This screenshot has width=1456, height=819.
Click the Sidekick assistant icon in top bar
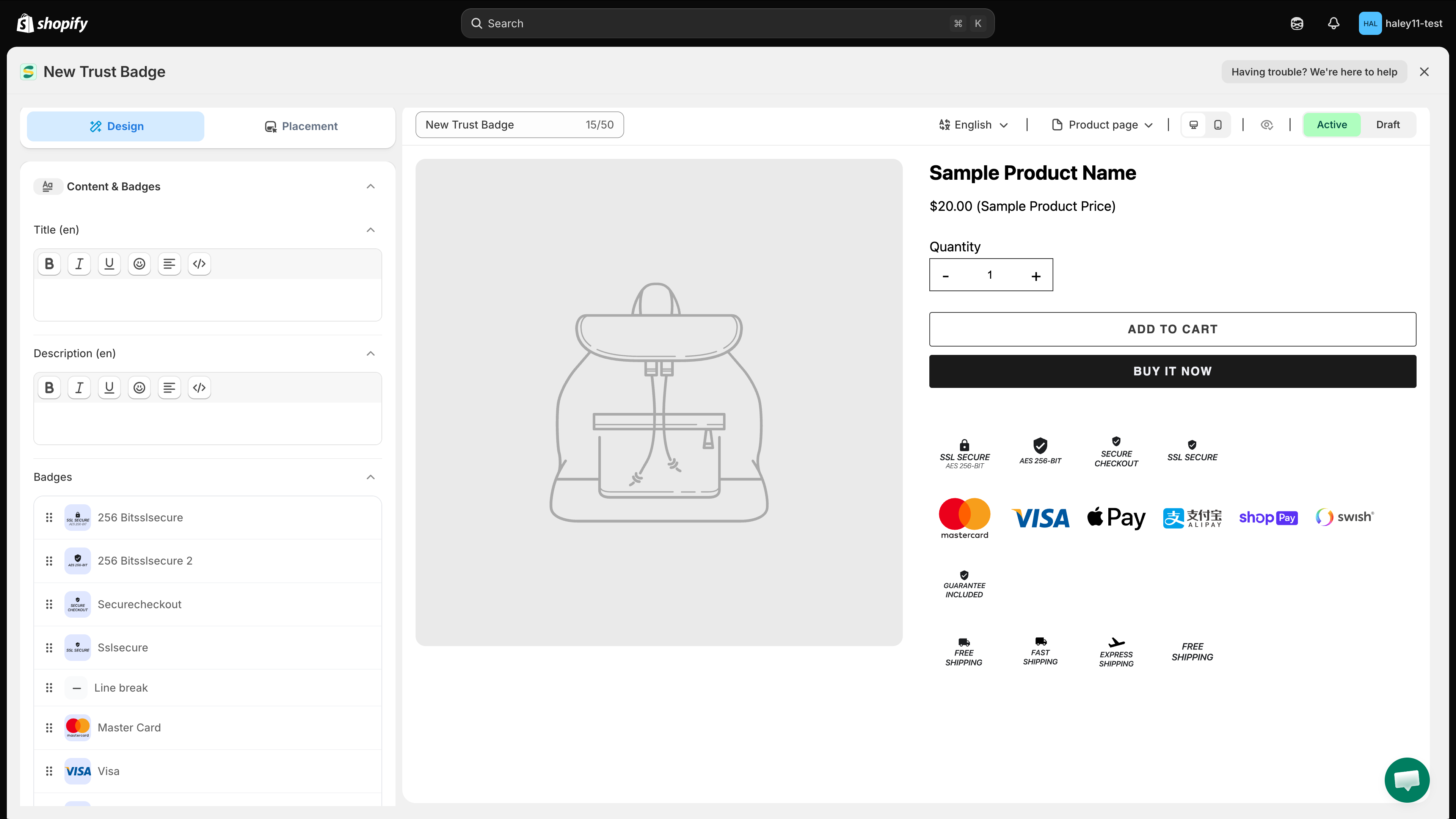pyautogui.click(x=1297, y=23)
